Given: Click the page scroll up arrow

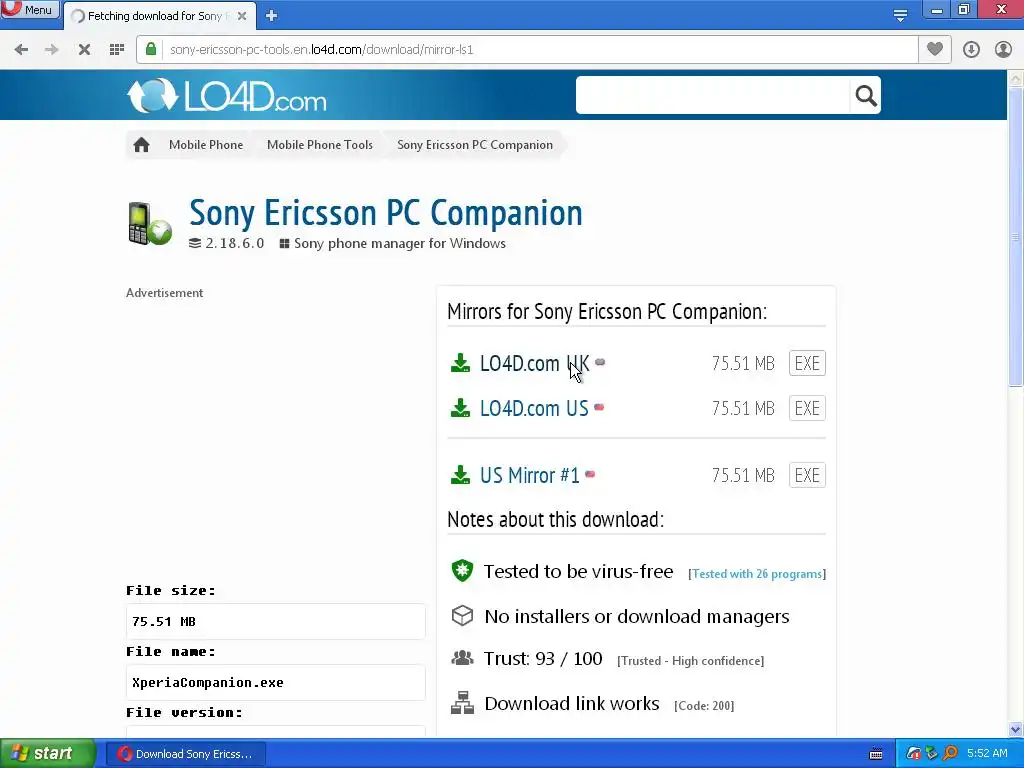Looking at the screenshot, I should (x=1016, y=79).
